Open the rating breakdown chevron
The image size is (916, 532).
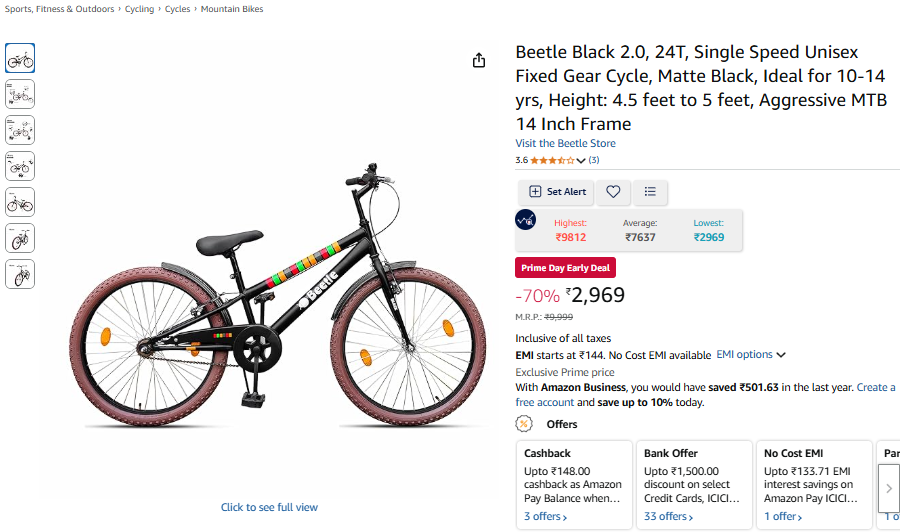pos(581,160)
